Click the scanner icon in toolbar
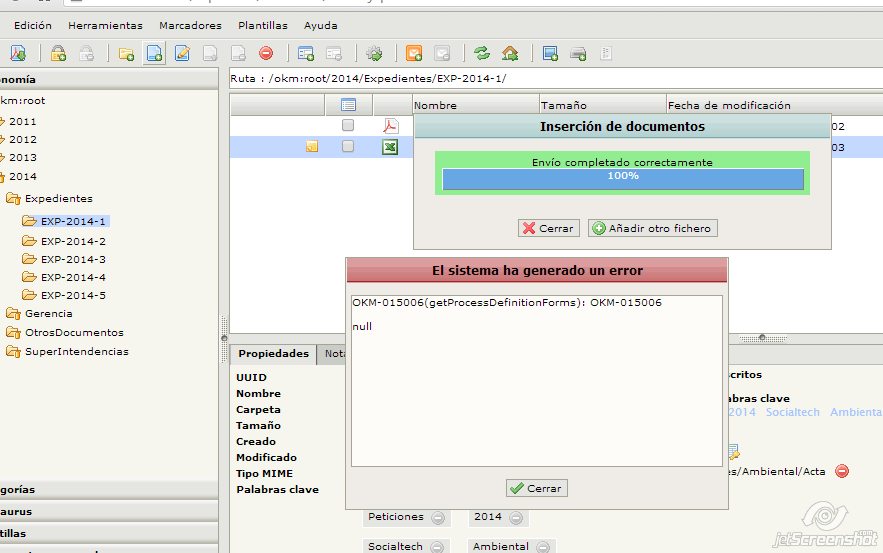Screen dimensions: 883x553 [578, 54]
